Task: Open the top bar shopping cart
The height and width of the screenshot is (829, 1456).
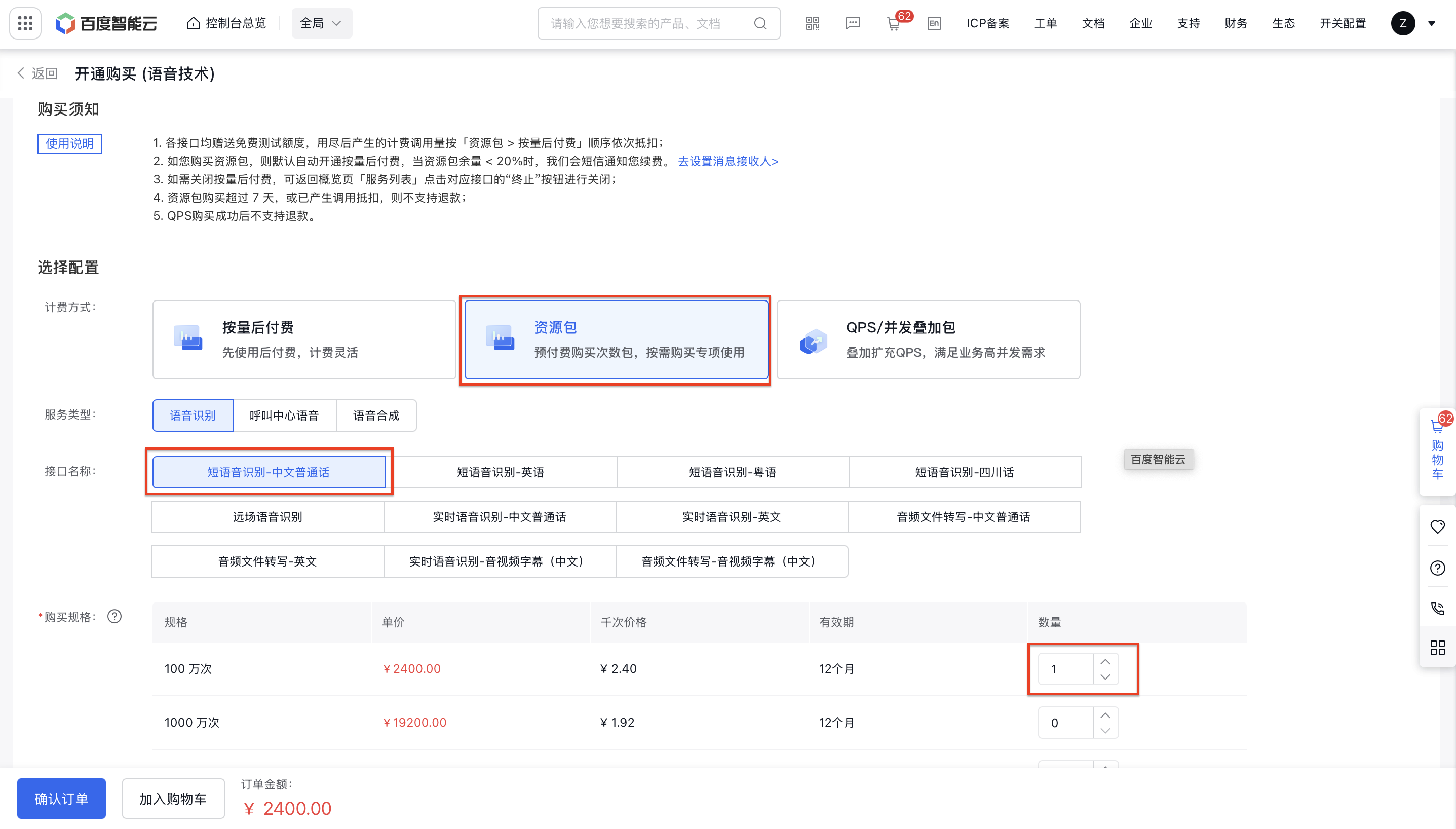Action: 894,23
